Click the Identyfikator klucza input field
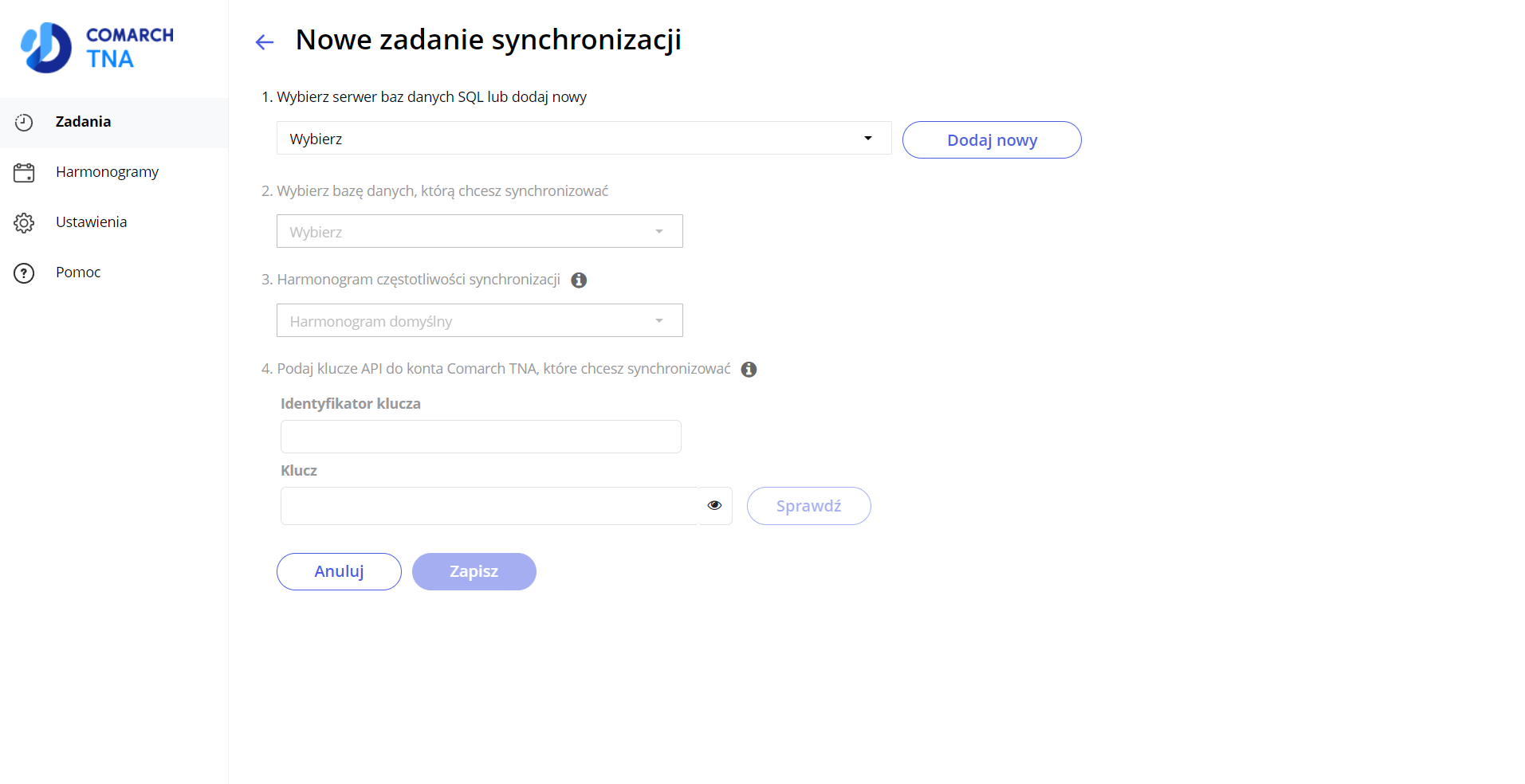1525x784 pixels. 480,436
